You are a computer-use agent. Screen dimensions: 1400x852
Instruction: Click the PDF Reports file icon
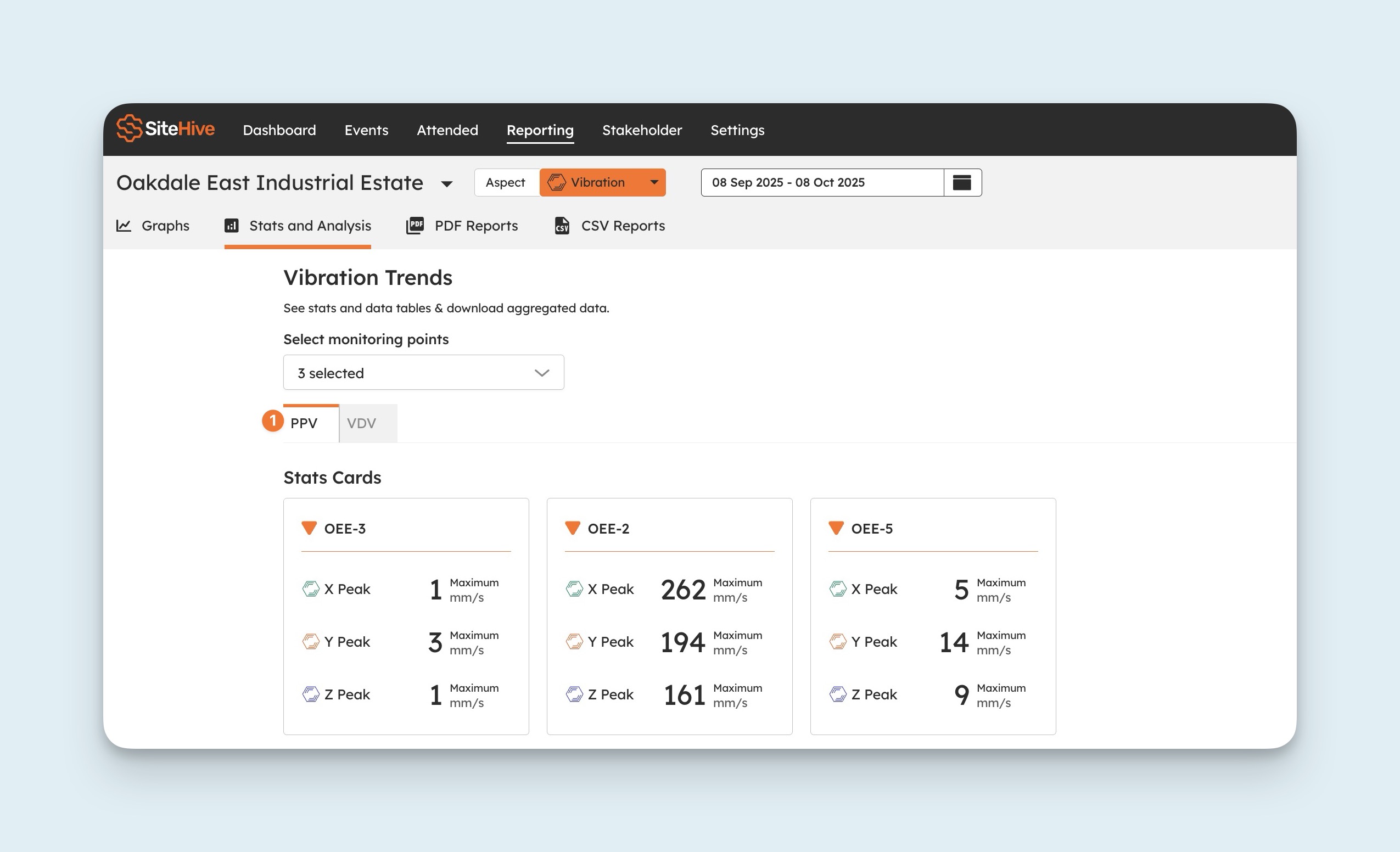pyautogui.click(x=416, y=226)
